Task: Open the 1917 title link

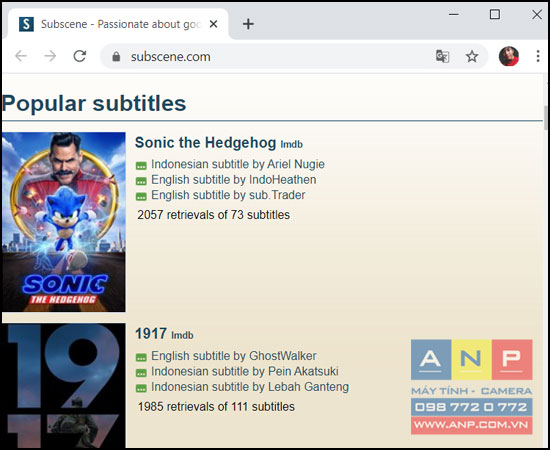Action: click(x=151, y=334)
